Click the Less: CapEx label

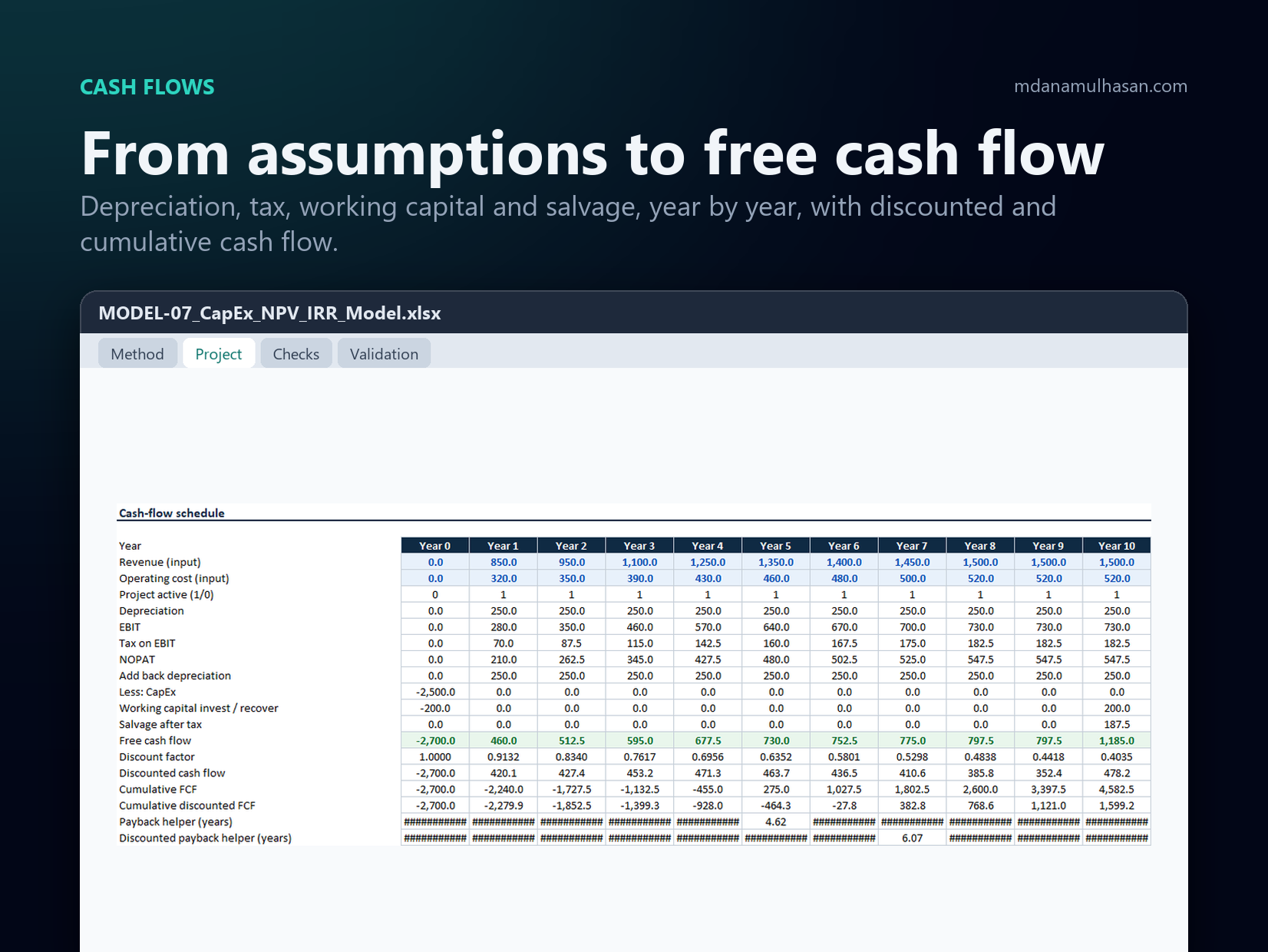(x=147, y=692)
